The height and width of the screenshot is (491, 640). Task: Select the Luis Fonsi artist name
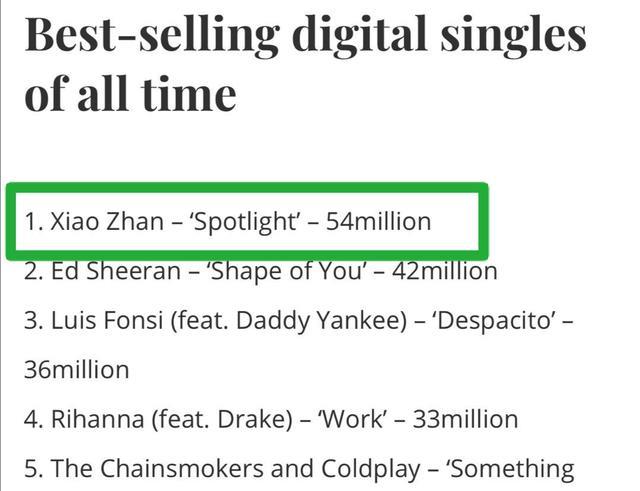(x=107, y=320)
